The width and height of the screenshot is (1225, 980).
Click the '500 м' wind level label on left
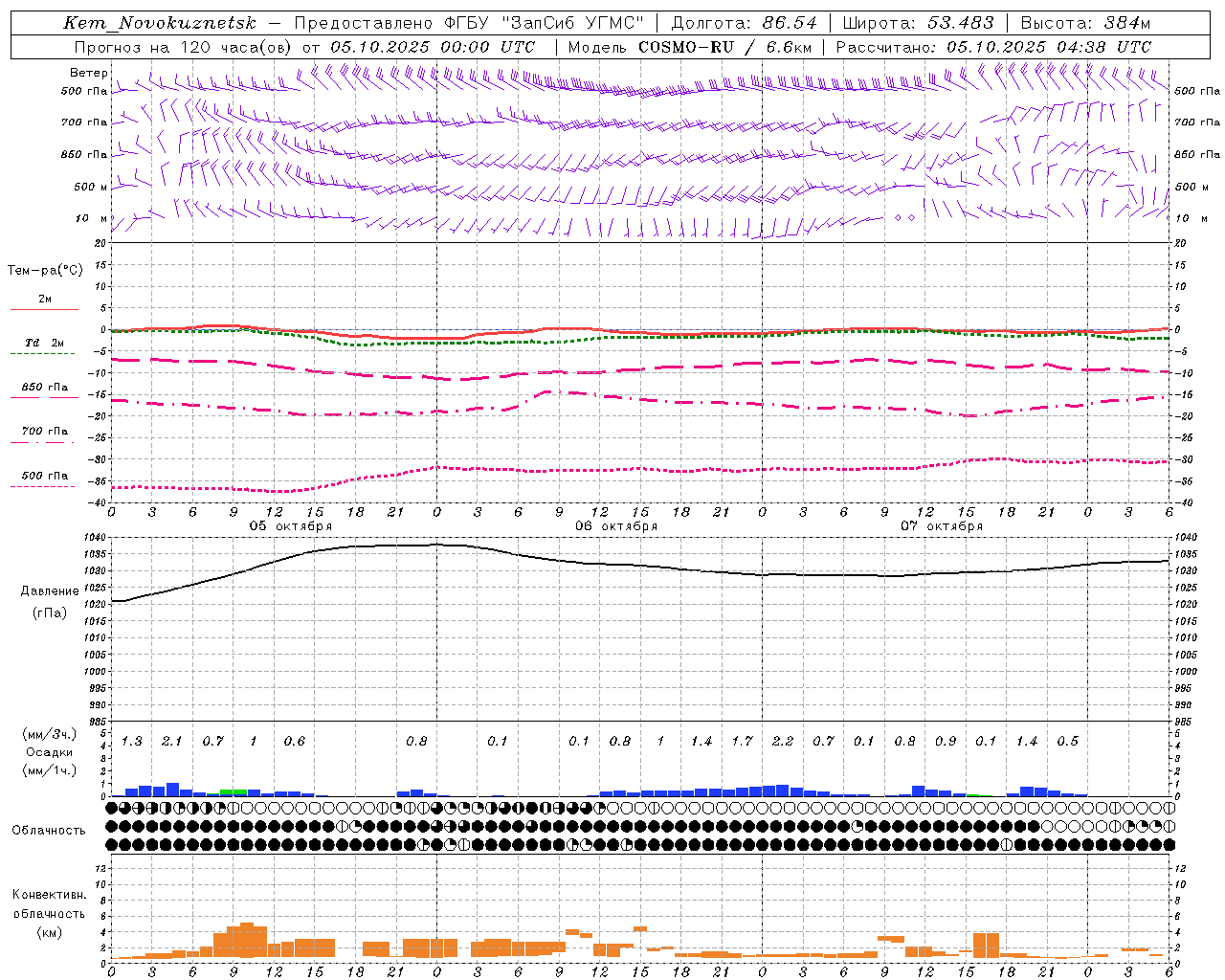[x=91, y=187]
